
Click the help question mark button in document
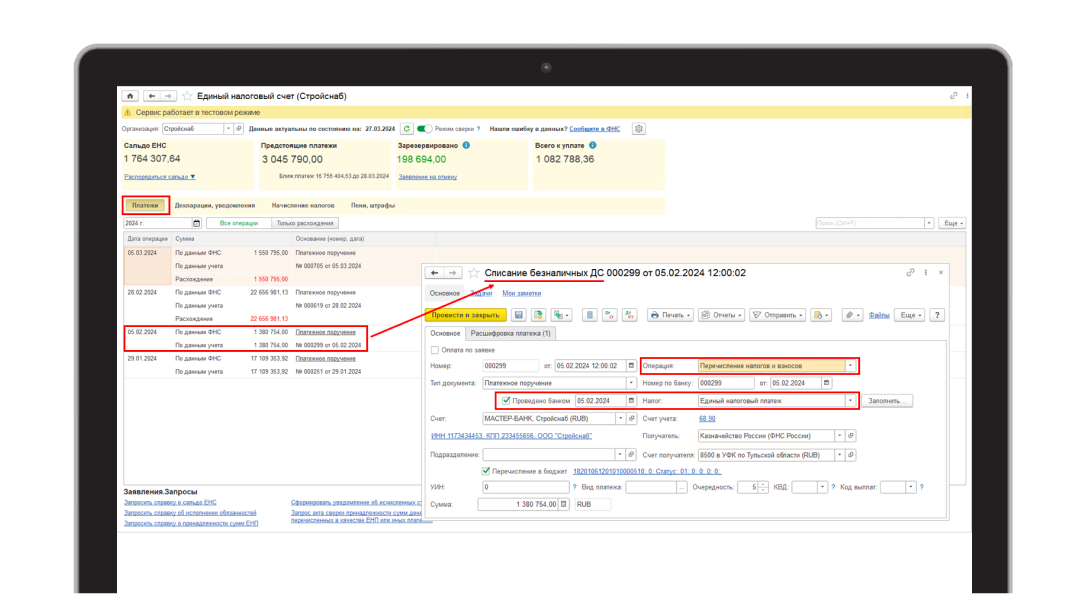click(x=937, y=315)
